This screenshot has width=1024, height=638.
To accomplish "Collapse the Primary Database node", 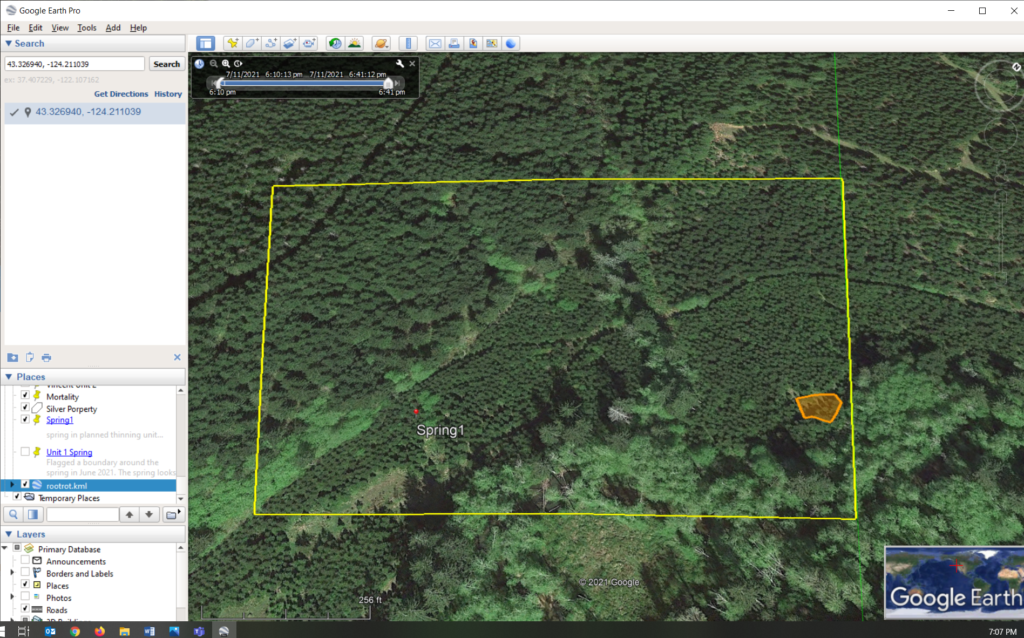I will [x=5, y=548].
